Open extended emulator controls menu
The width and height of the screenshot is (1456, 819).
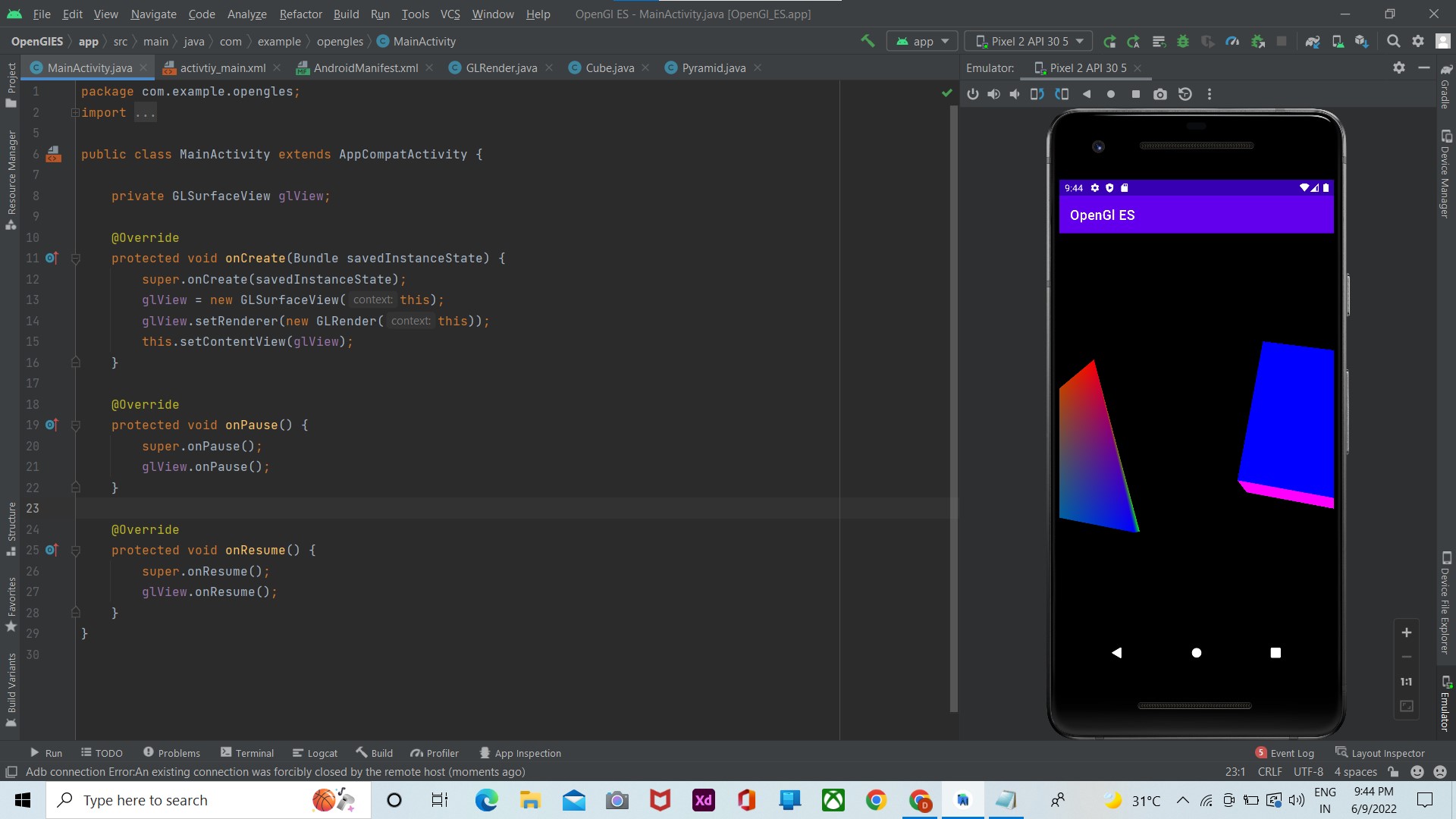[1210, 94]
